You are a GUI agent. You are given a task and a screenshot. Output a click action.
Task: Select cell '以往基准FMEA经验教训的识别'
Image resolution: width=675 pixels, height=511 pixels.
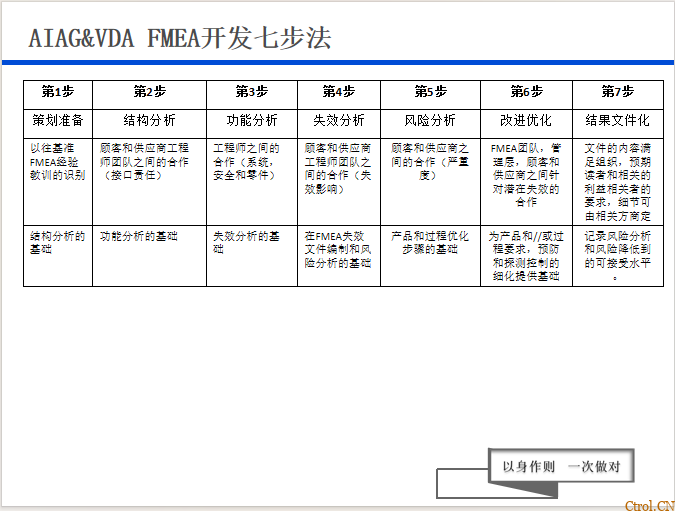point(58,182)
